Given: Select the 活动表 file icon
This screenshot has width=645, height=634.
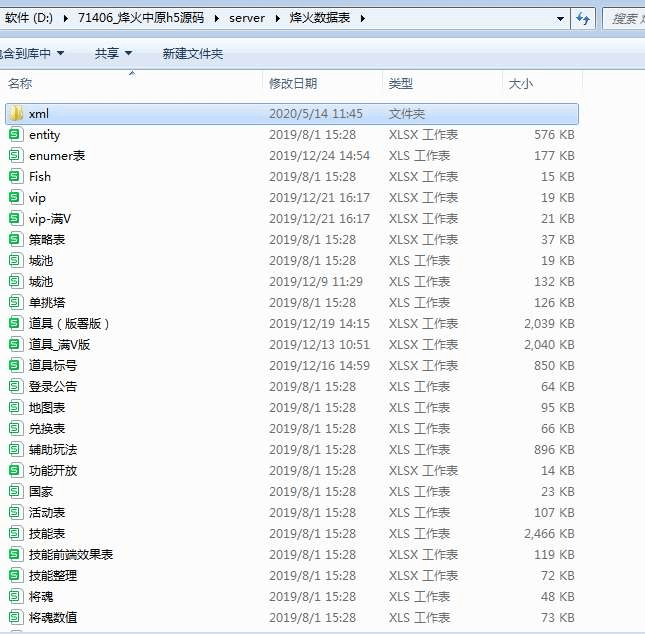Looking at the screenshot, I should click(15, 513).
